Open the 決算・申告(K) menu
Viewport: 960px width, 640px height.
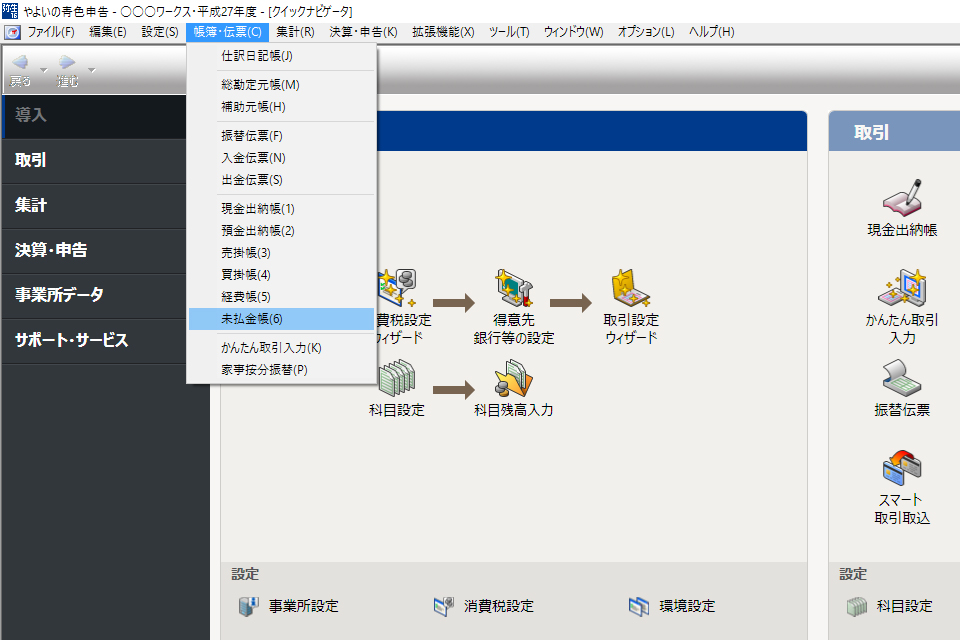click(363, 32)
